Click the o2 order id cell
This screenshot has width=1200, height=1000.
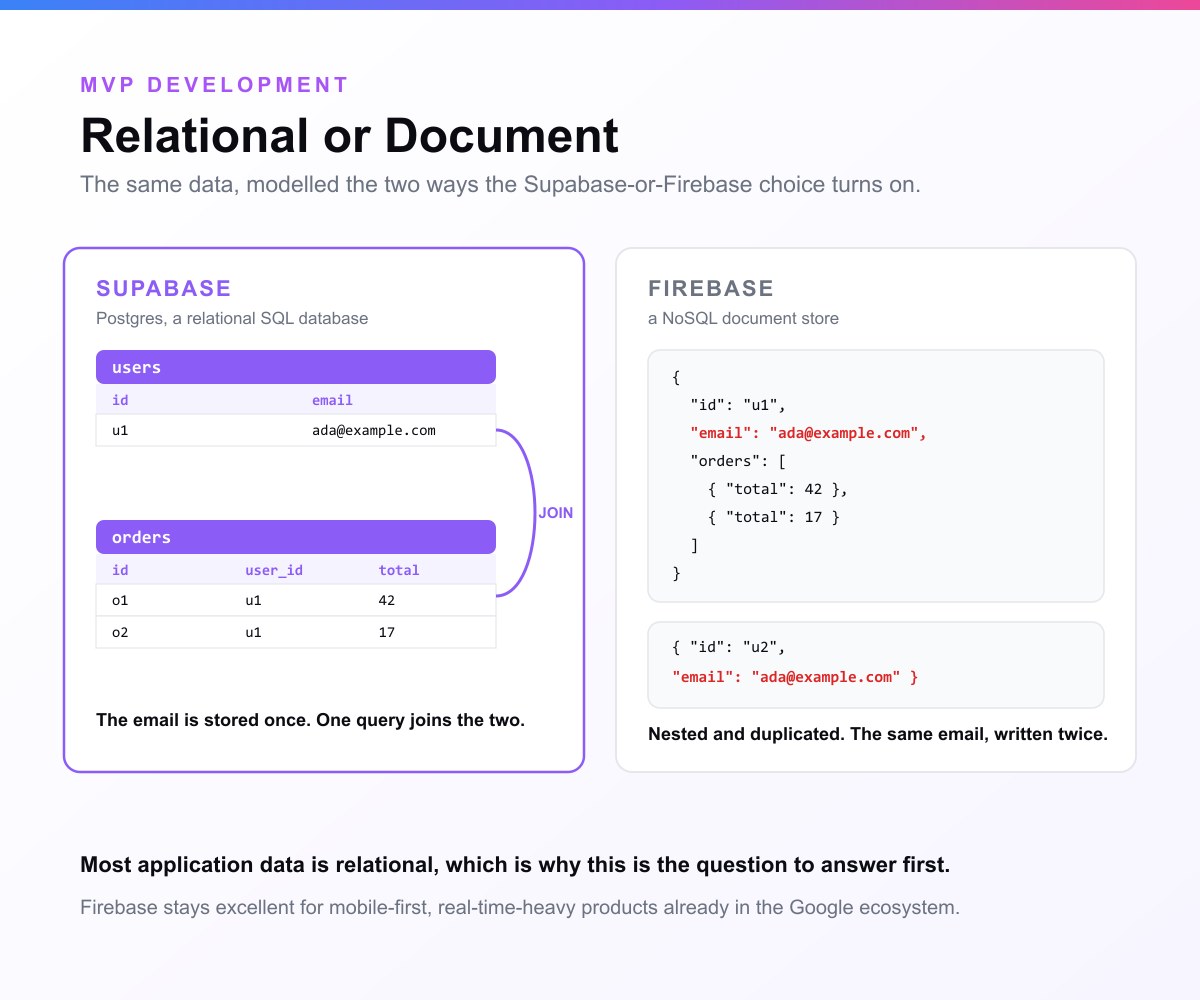[x=120, y=632]
